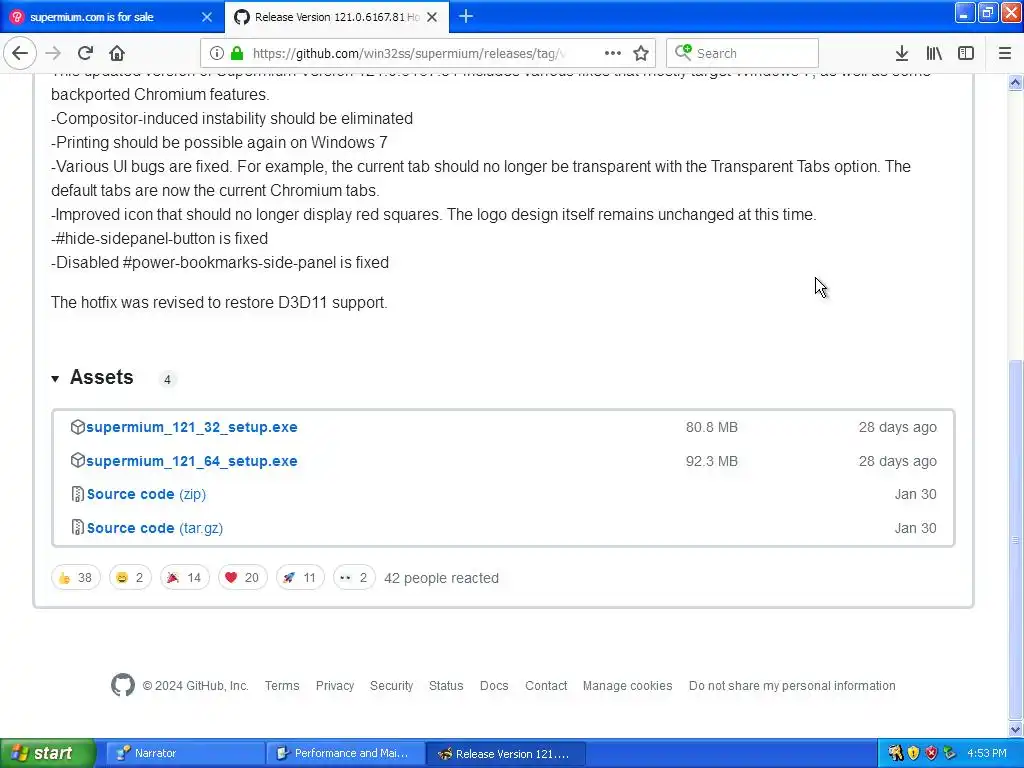This screenshot has width=1024, height=768.
Task: Open the Windows Start menu
Action: [47, 754]
